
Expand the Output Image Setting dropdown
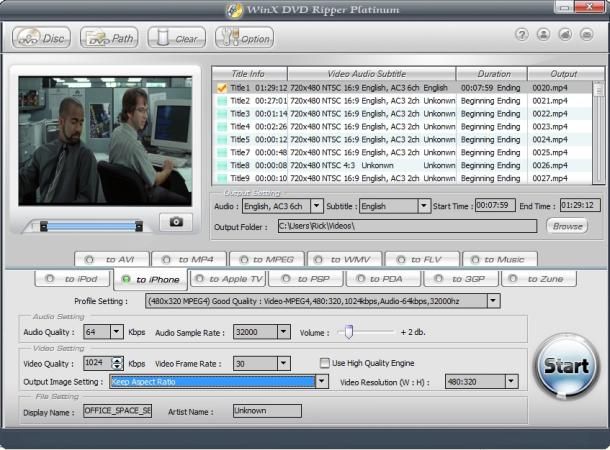[322, 382]
